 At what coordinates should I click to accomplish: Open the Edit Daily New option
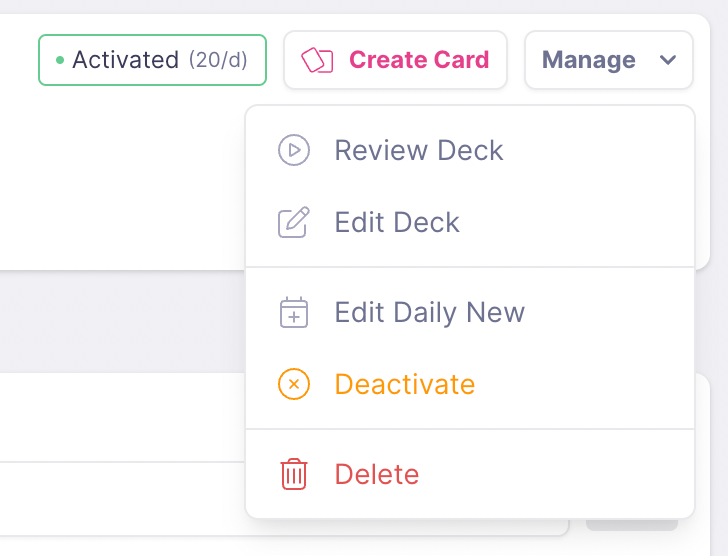[x=429, y=313]
